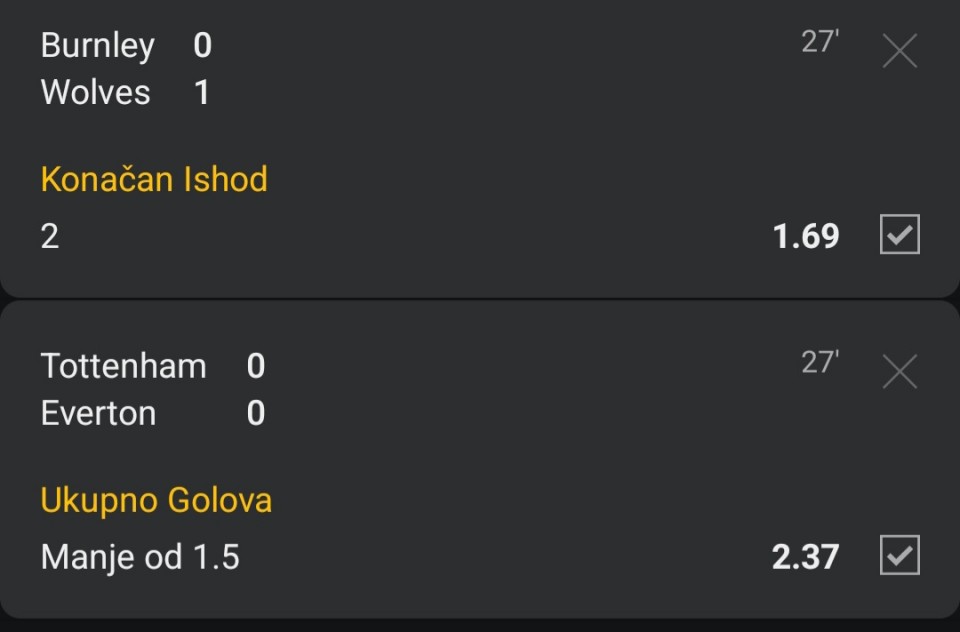Uncheck the 1.69 odds checkbox
Viewport: 960px width, 632px height.
point(899,234)
